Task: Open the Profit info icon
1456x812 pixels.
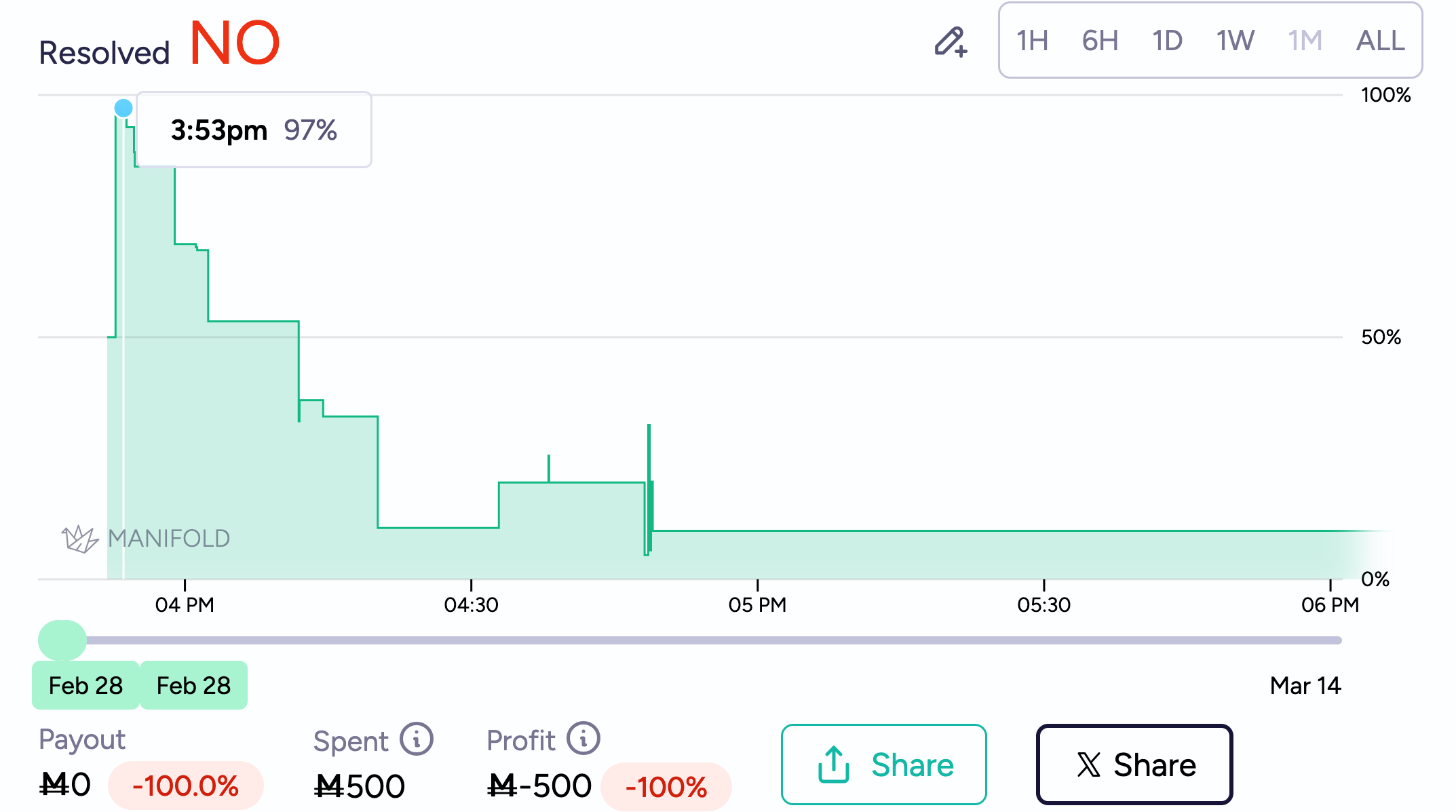Action: click(x=583, y=738)
